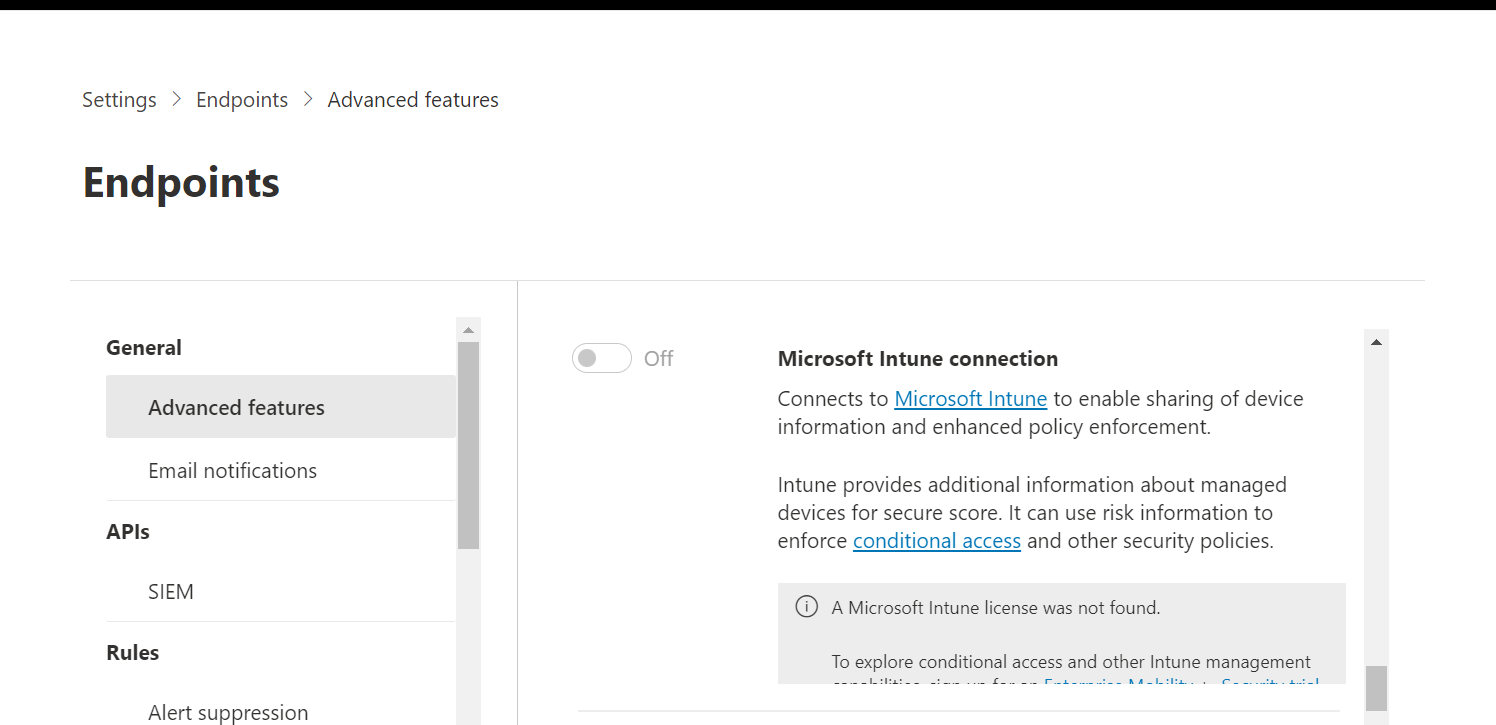Select Advanced features in the breadcrumb

413,100
